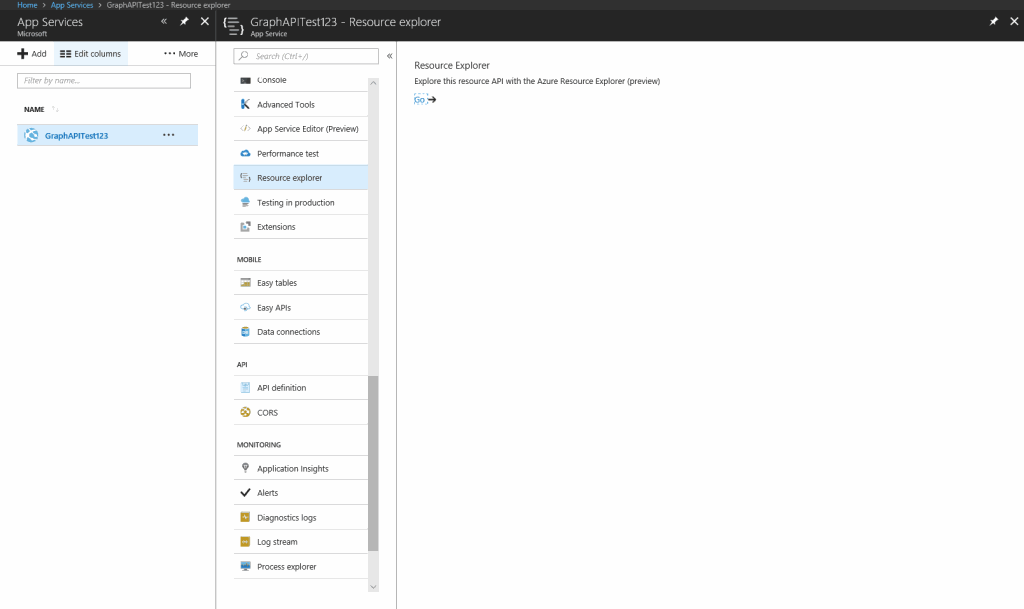
Task: Click the Easy APIs cloud icon
Action: 246,307
